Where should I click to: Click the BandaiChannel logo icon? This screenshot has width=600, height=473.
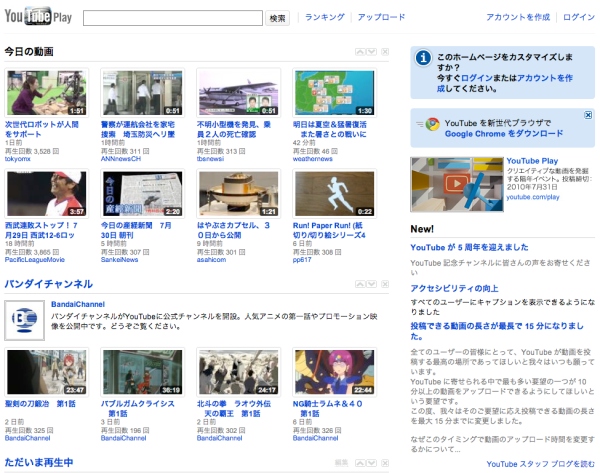[24, 320]
